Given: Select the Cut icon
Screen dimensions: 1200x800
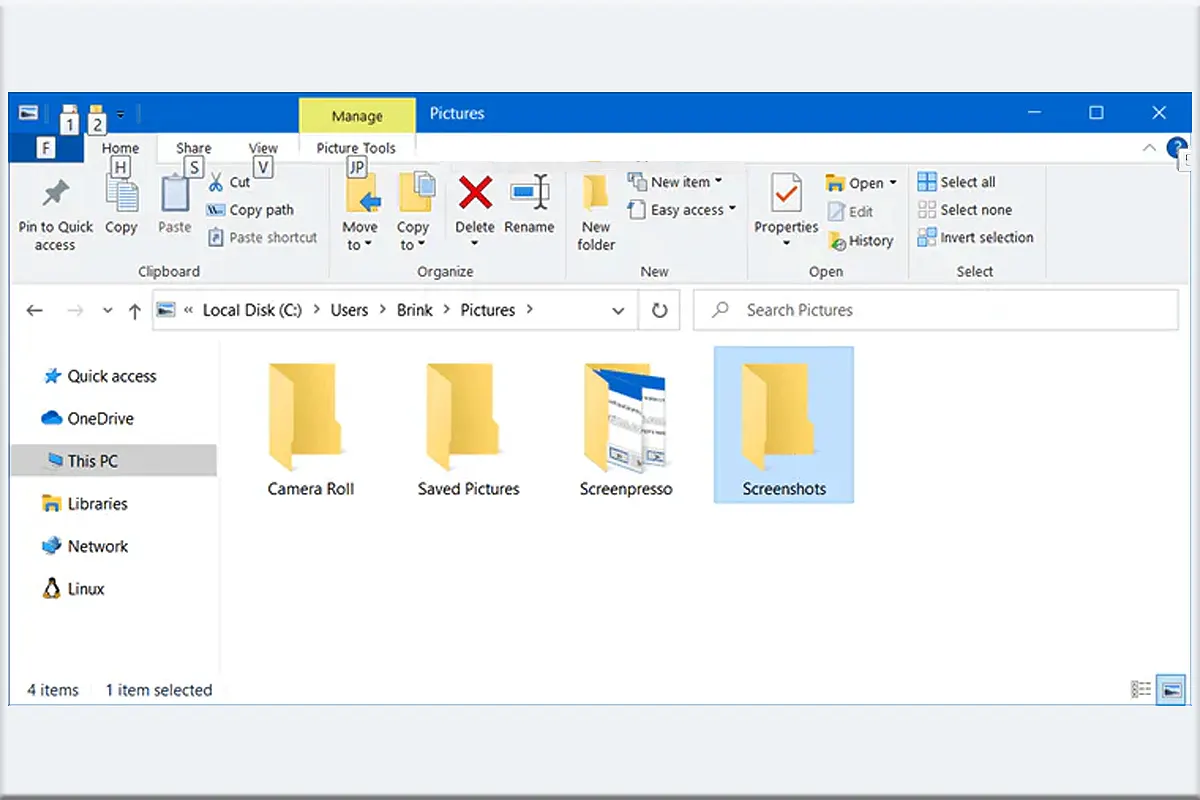Looking at the screenshot, I should pos(230,182).
